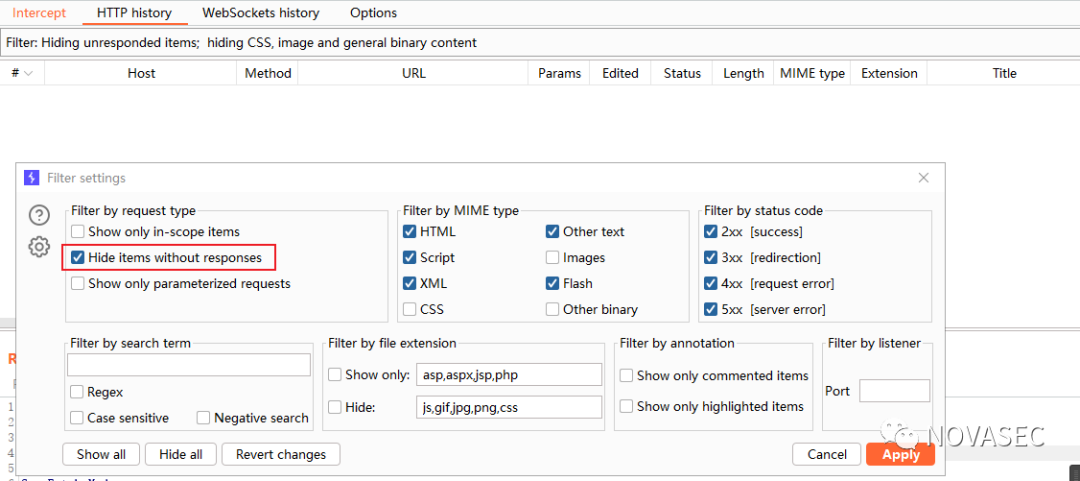The height and width of the screenshot is (481, 1080).
Task: Click the sort arrow next to # column
Action: pos(29,73)
